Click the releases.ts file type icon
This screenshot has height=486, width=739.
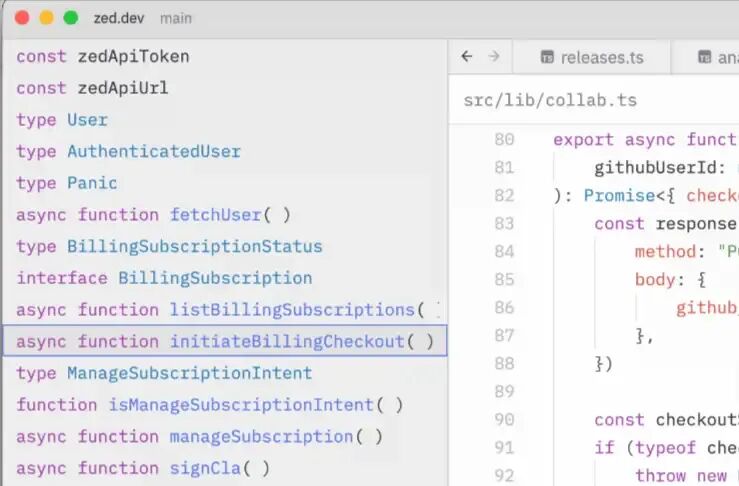547,57
